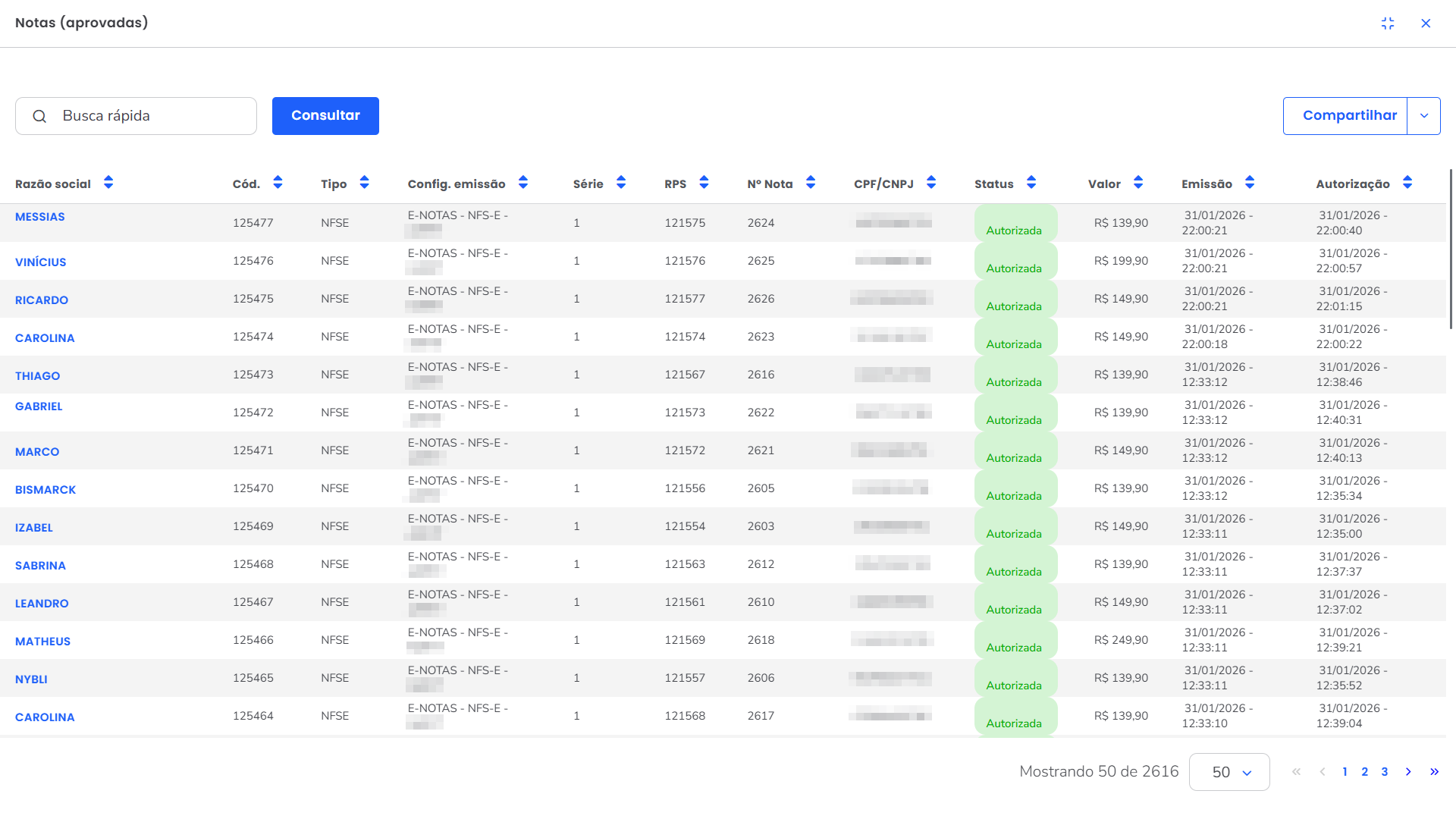Viewport: 1456px width, 819px height.
Task: Go to page 2
Action: click(x=1364, y=772)
